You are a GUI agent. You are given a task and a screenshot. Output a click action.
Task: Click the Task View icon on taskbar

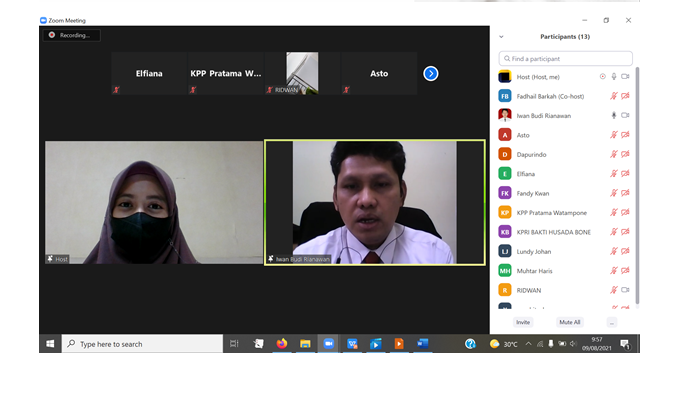coord(234,344)
